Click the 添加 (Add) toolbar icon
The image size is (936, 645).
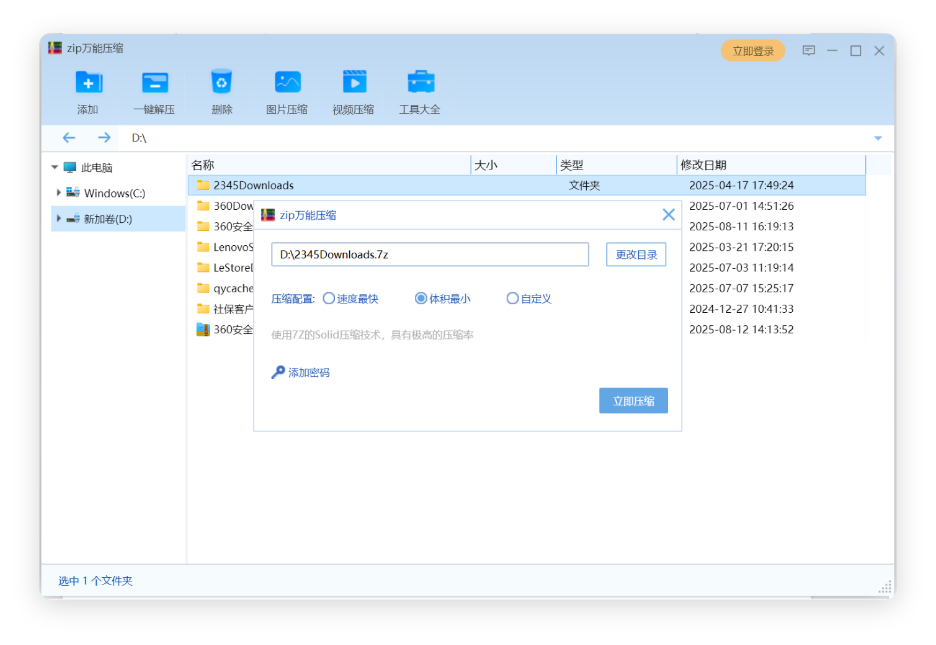88,83
